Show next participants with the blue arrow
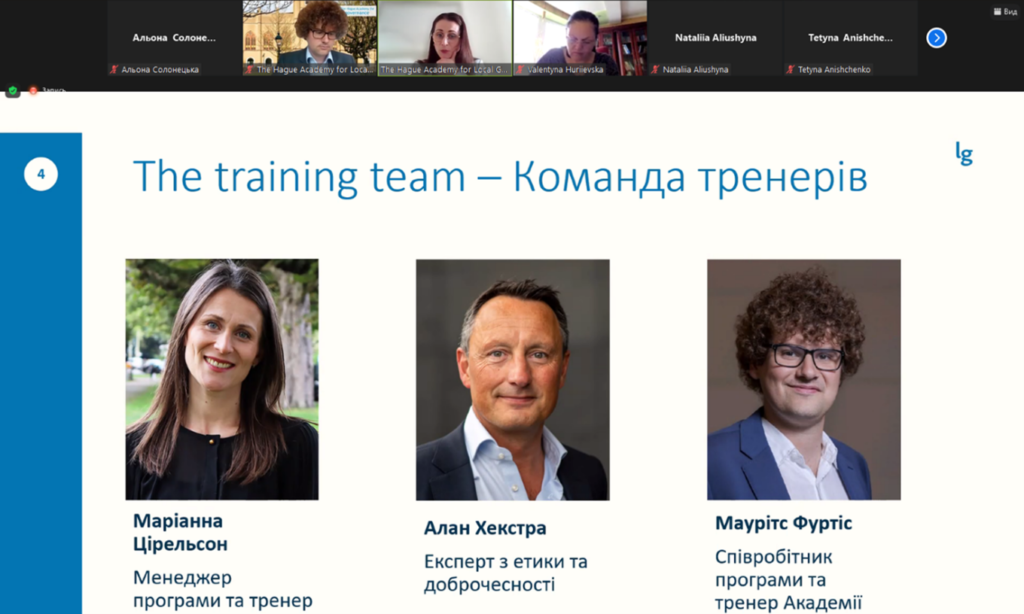This screenshot has height=614, width=1024. tap(936, 38)
